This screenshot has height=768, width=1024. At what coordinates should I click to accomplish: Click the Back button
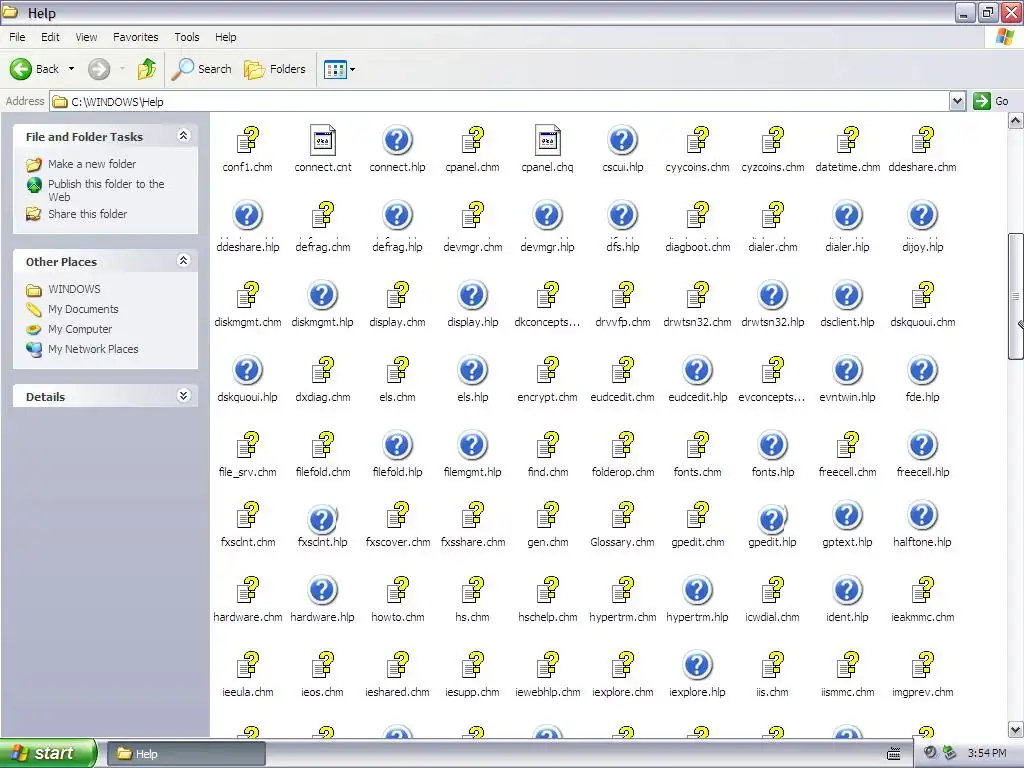click(x=35, y=69)
